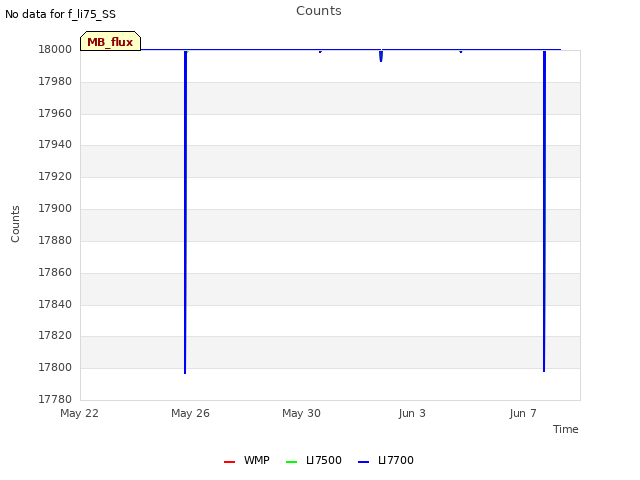Click the May 26 x-axis label

[x=190, y=413]
